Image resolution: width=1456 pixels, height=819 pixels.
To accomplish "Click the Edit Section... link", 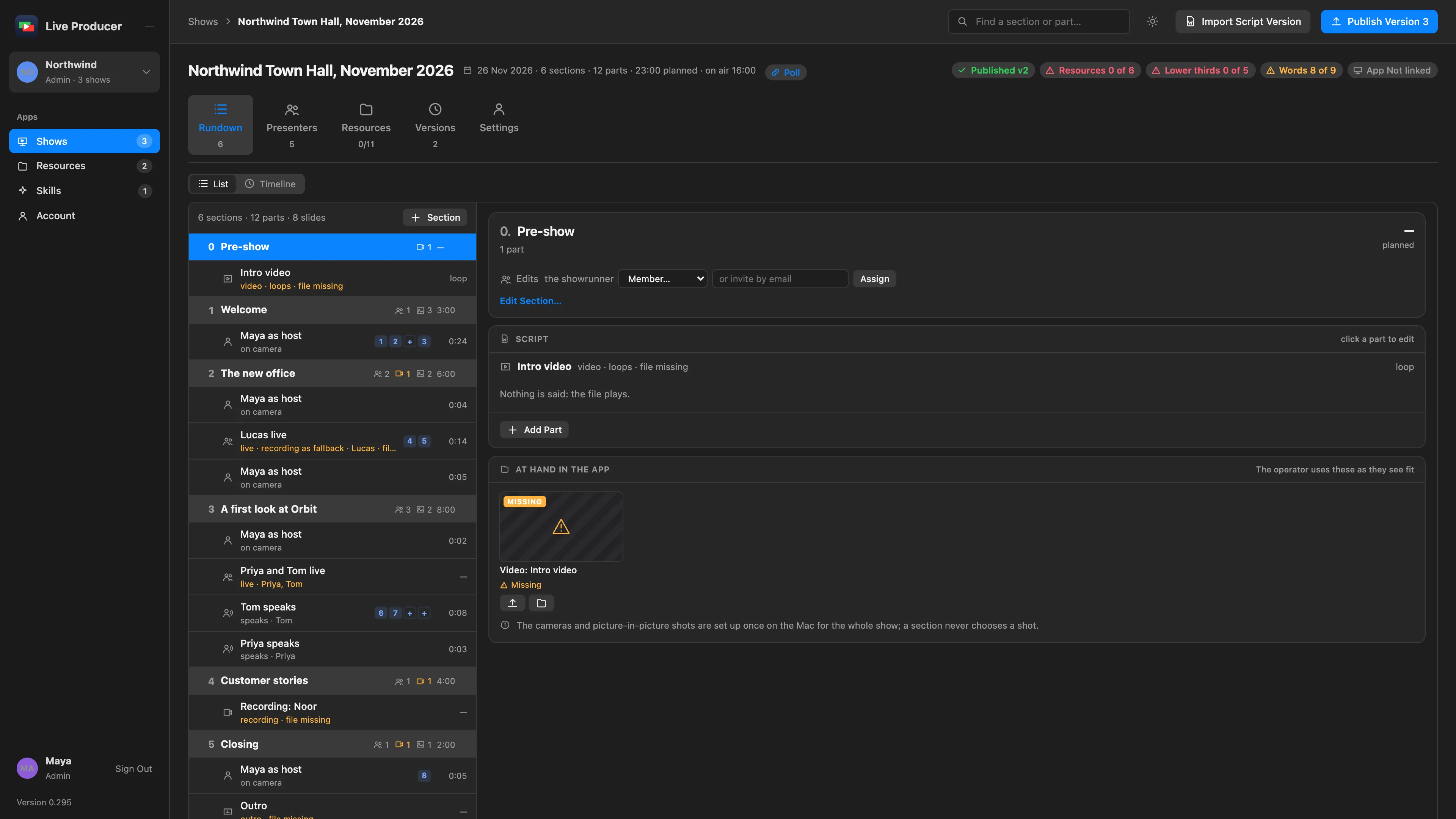I will point(530,301).
